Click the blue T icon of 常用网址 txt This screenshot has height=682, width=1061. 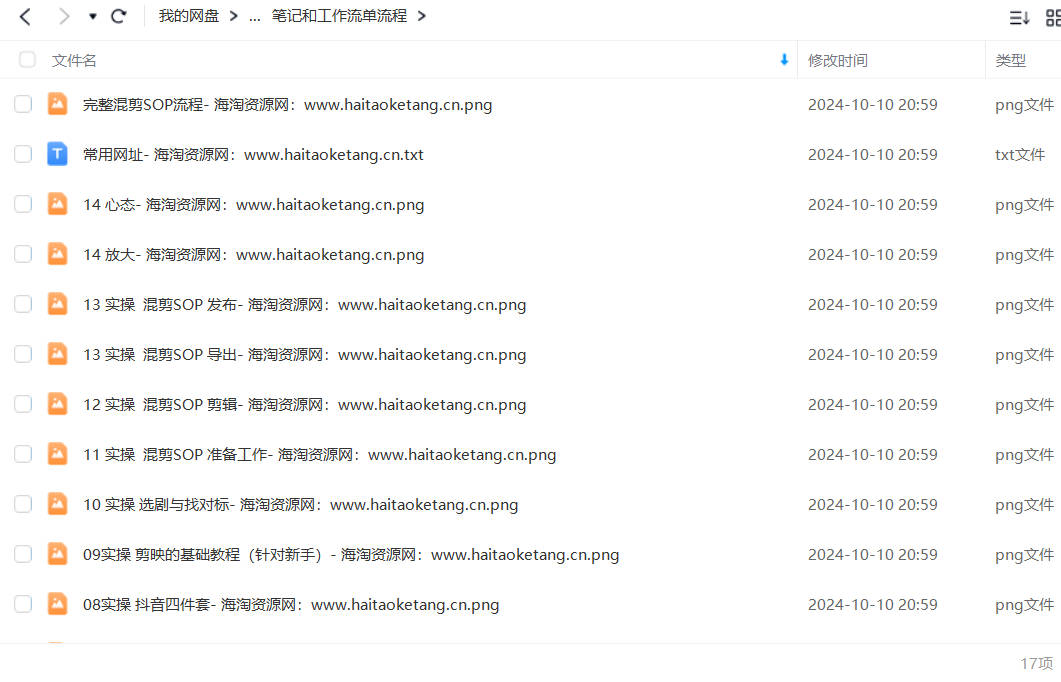[x=58, y=154]
